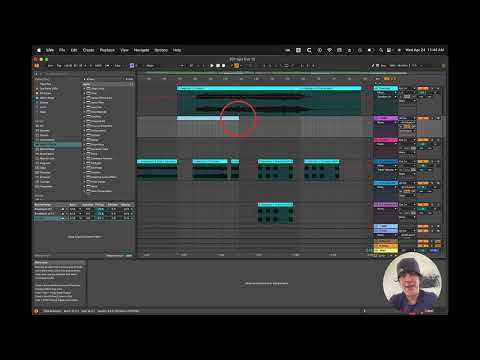Open the Create menu
Screen dimensions: 480x360
point(89,50)
